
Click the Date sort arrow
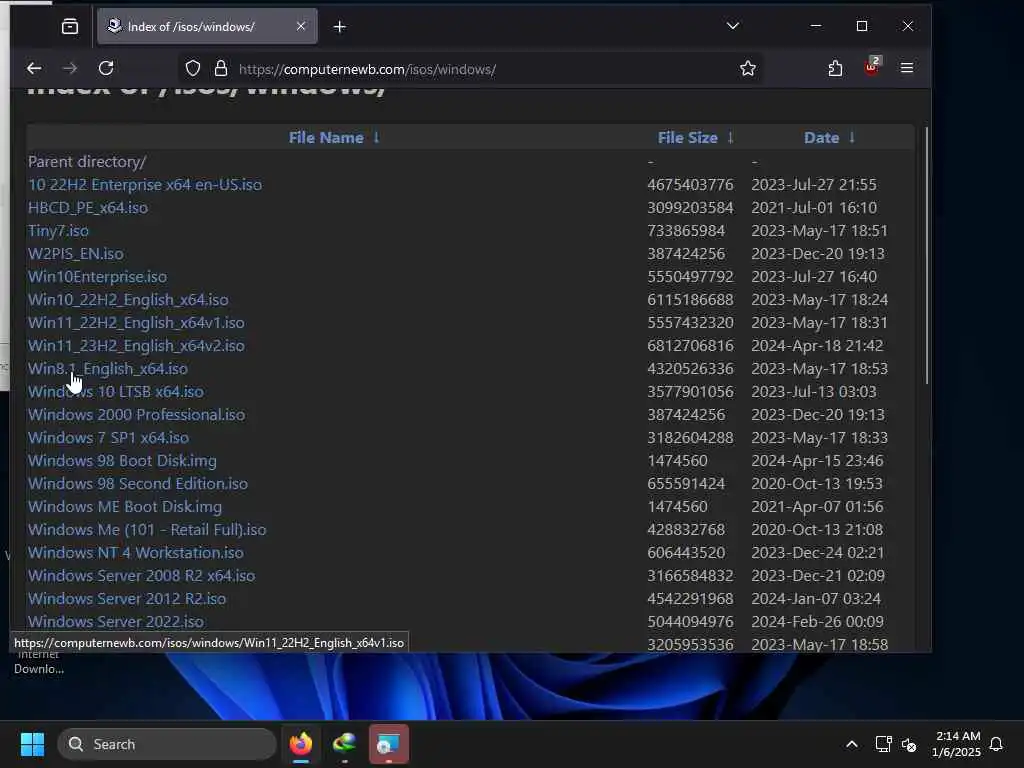[852, 137]
